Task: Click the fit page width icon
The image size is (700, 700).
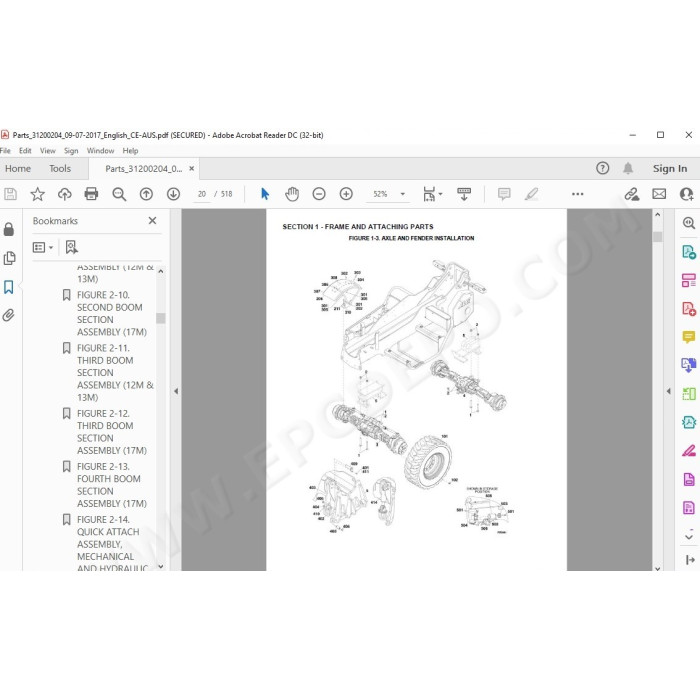Action: point(429,194)
